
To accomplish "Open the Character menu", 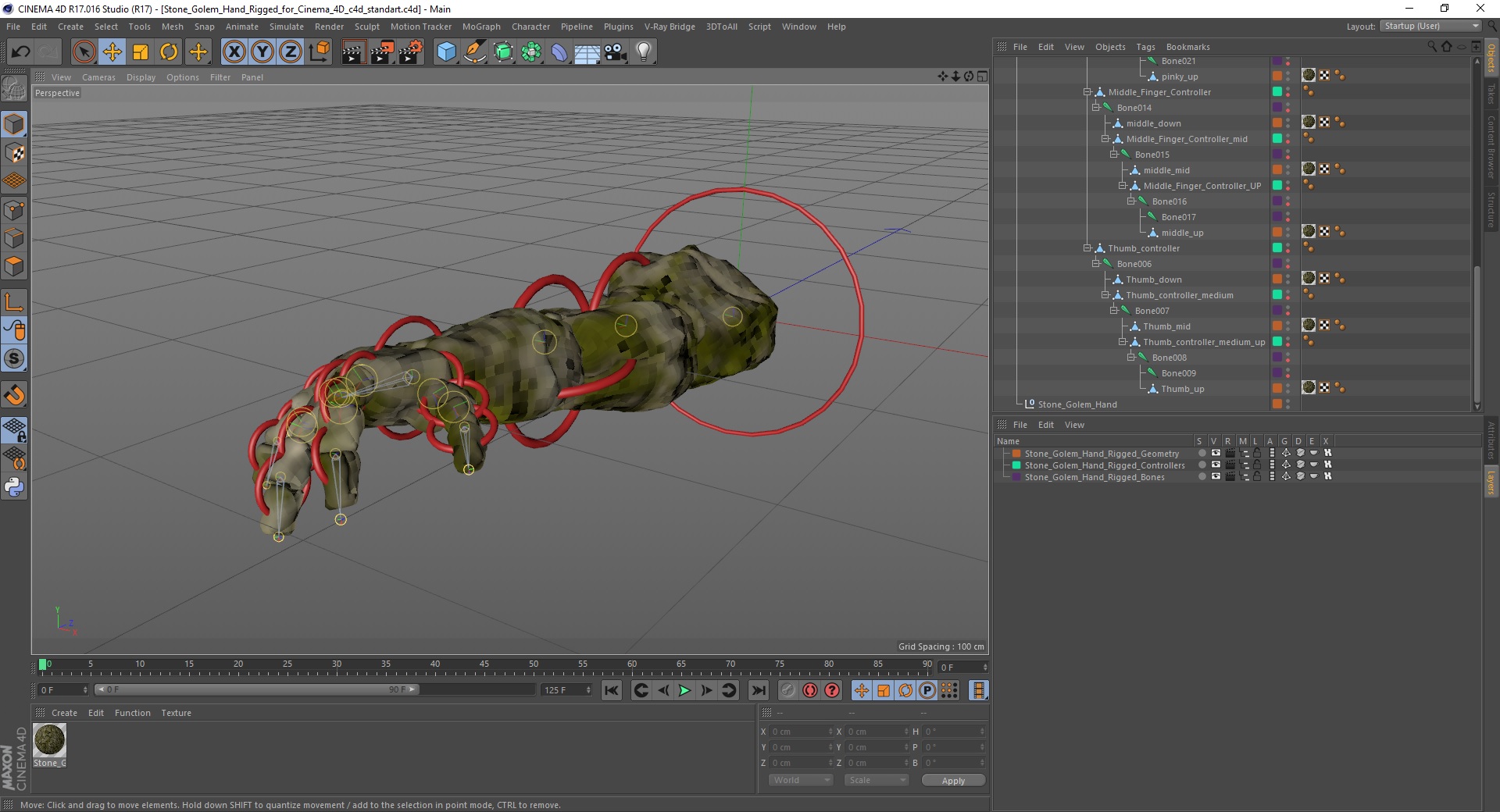I will [530, 27].
